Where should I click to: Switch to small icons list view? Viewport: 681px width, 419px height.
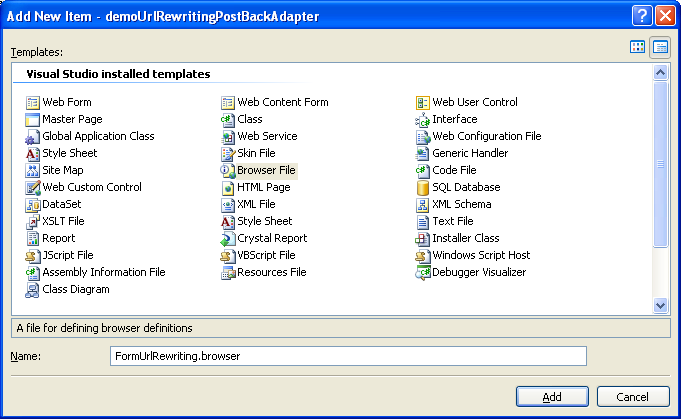click(x=660, y=47)
